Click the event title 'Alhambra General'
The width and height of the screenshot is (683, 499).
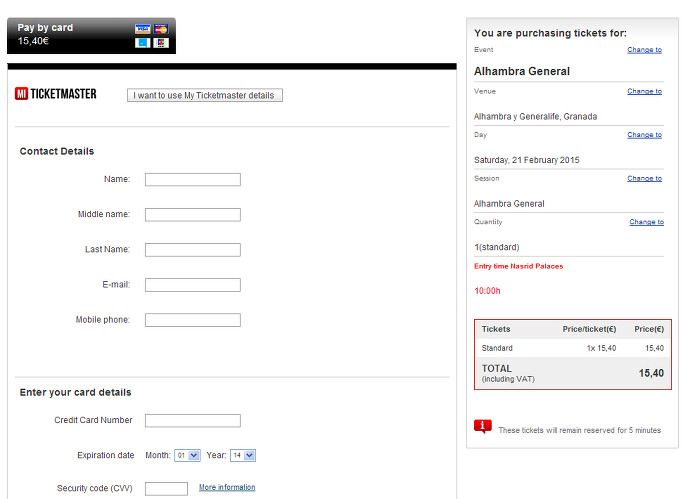tap(522, 71)
